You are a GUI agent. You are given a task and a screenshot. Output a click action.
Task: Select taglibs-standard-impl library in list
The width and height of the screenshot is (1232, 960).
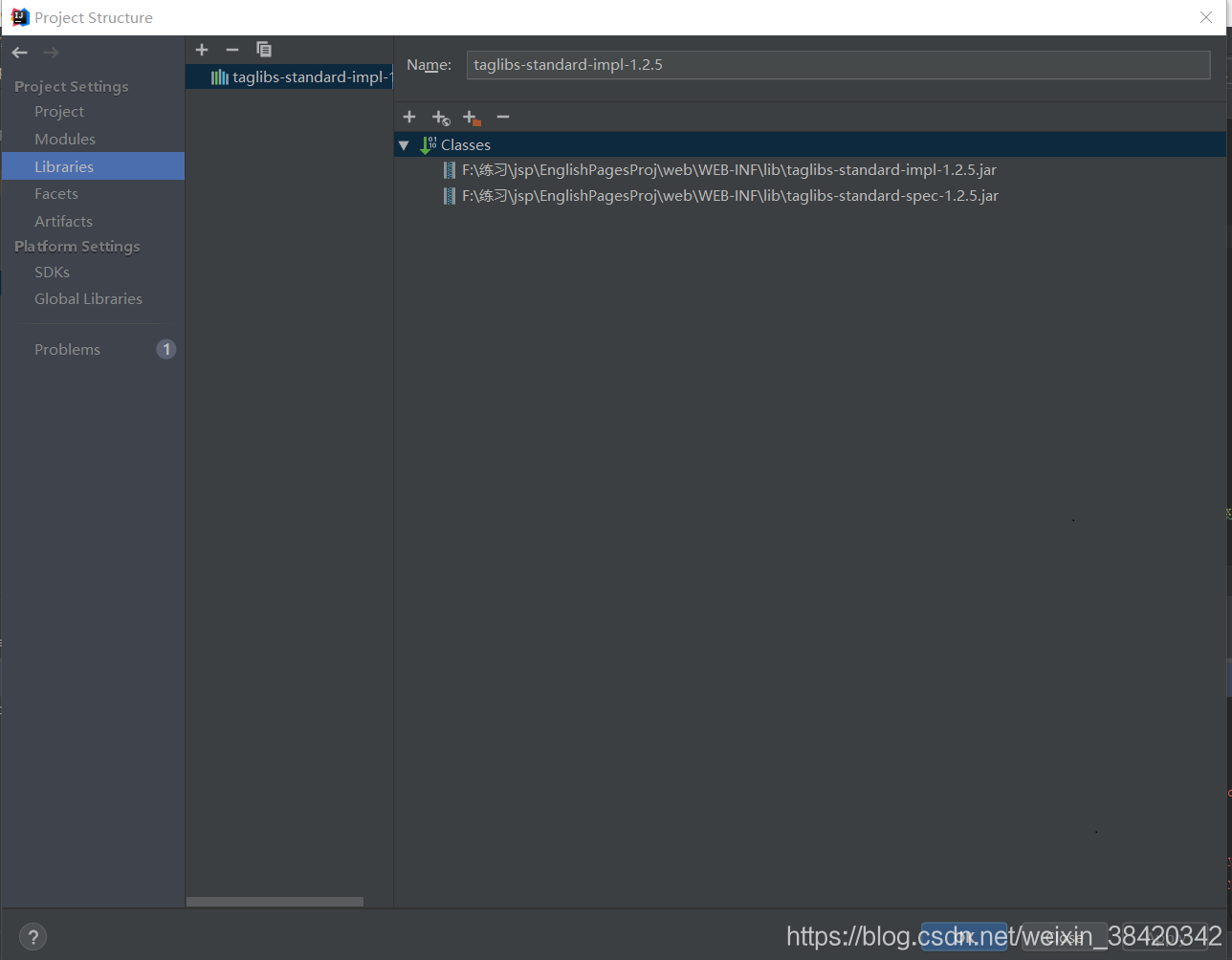point(289,77)
